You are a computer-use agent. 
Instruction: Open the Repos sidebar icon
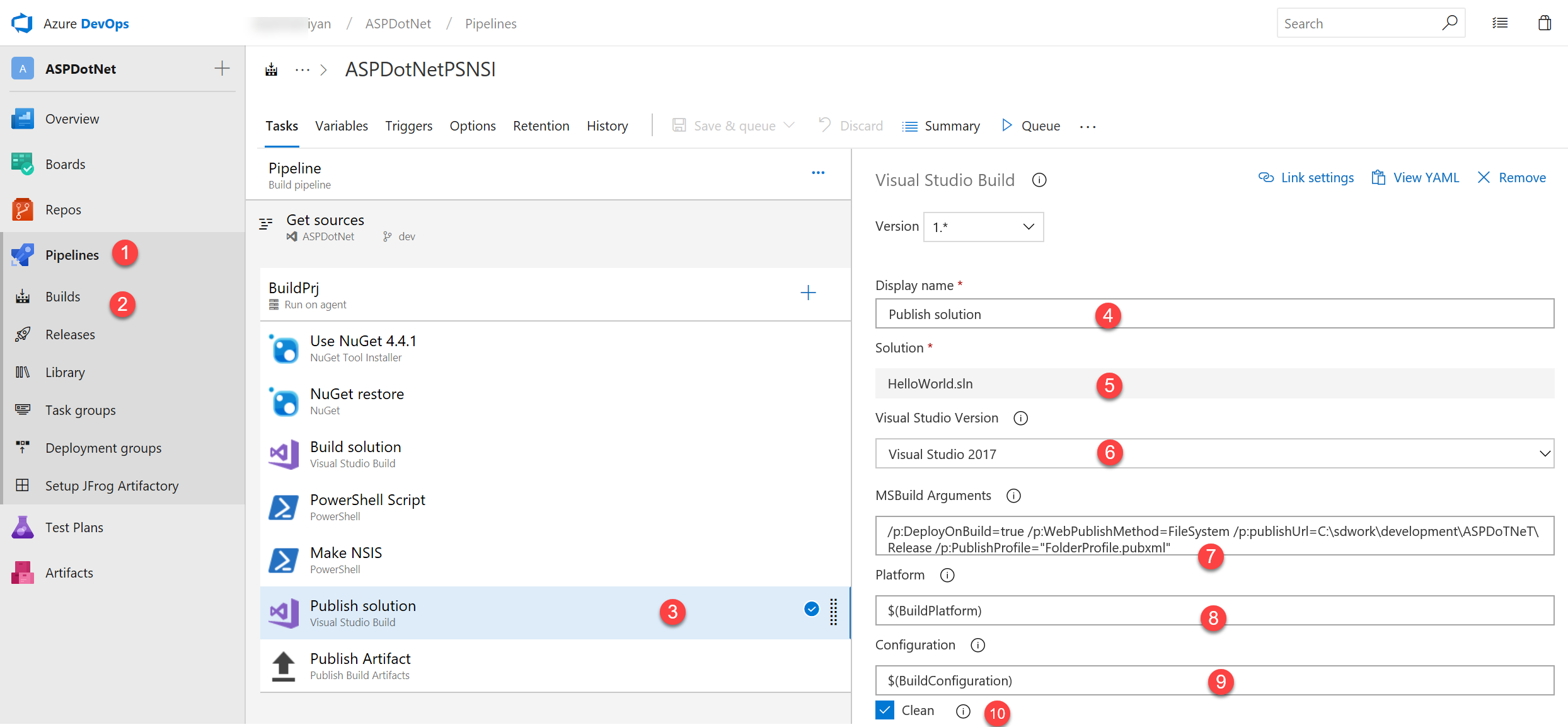point(23,209)
